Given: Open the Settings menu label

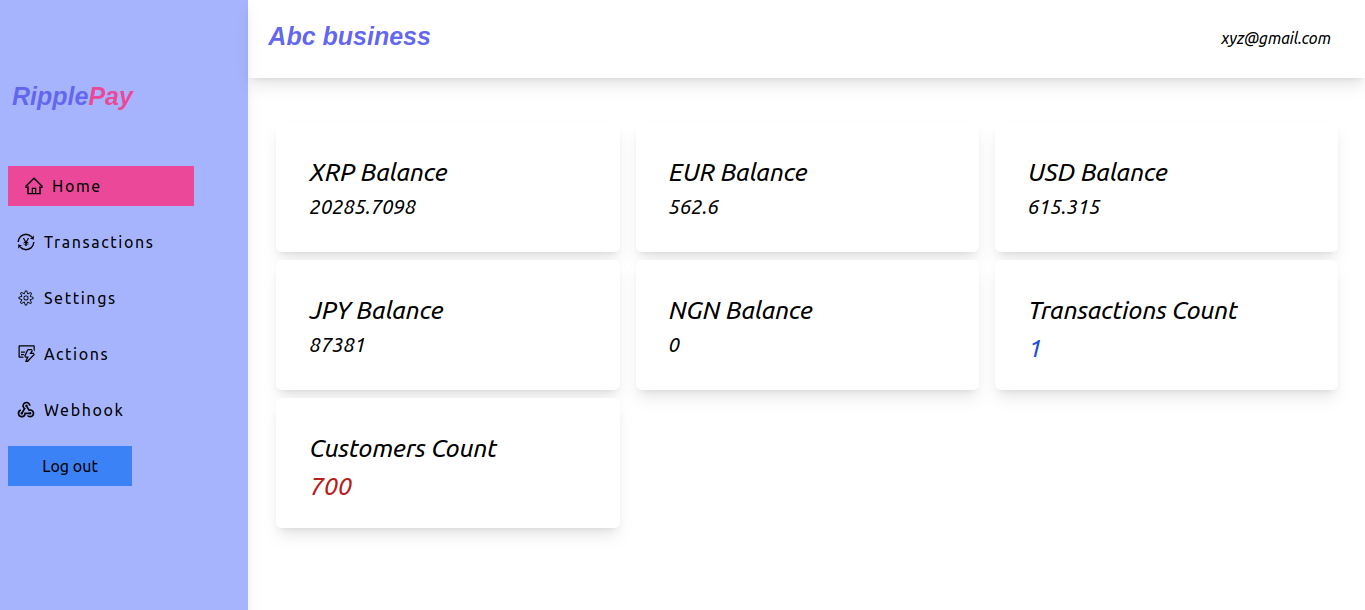Looking at the screenshot, I should [80, 299].
